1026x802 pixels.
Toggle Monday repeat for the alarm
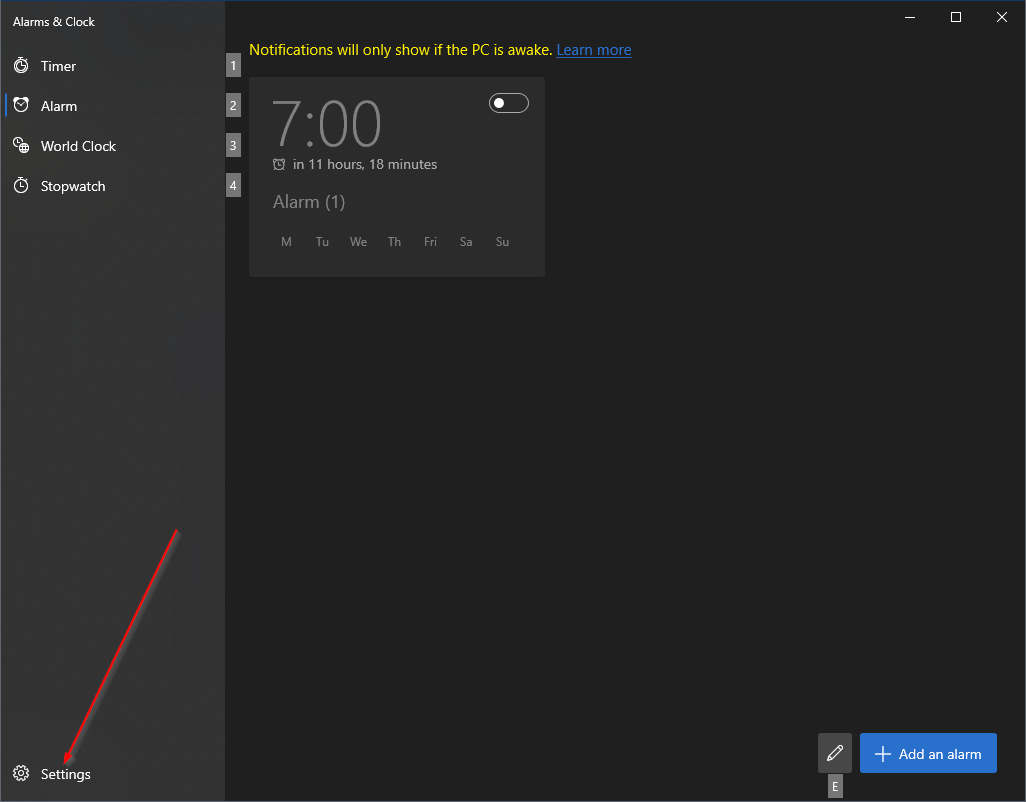(x=286, y=241)
